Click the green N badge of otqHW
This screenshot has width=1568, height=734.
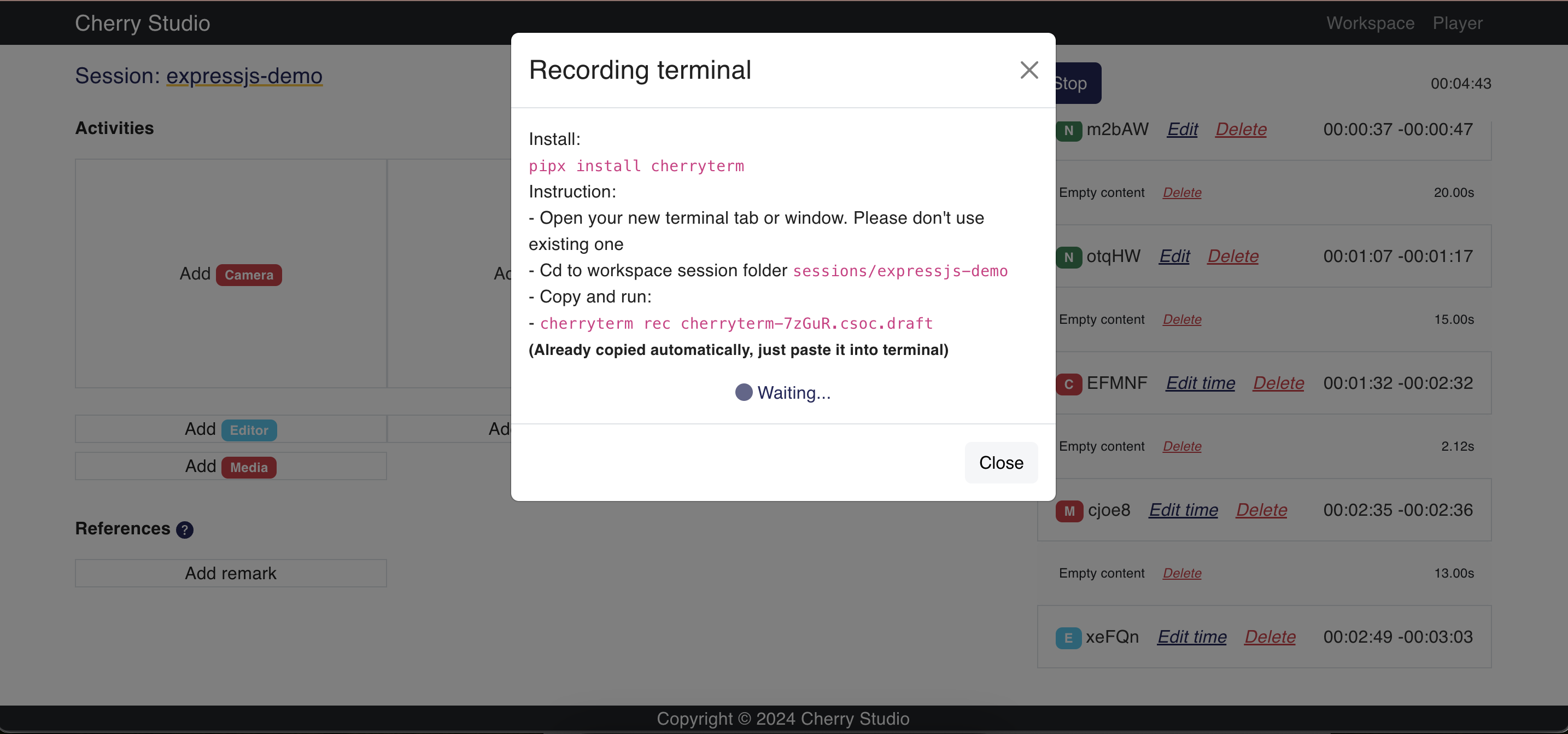tap(1068, 257)
